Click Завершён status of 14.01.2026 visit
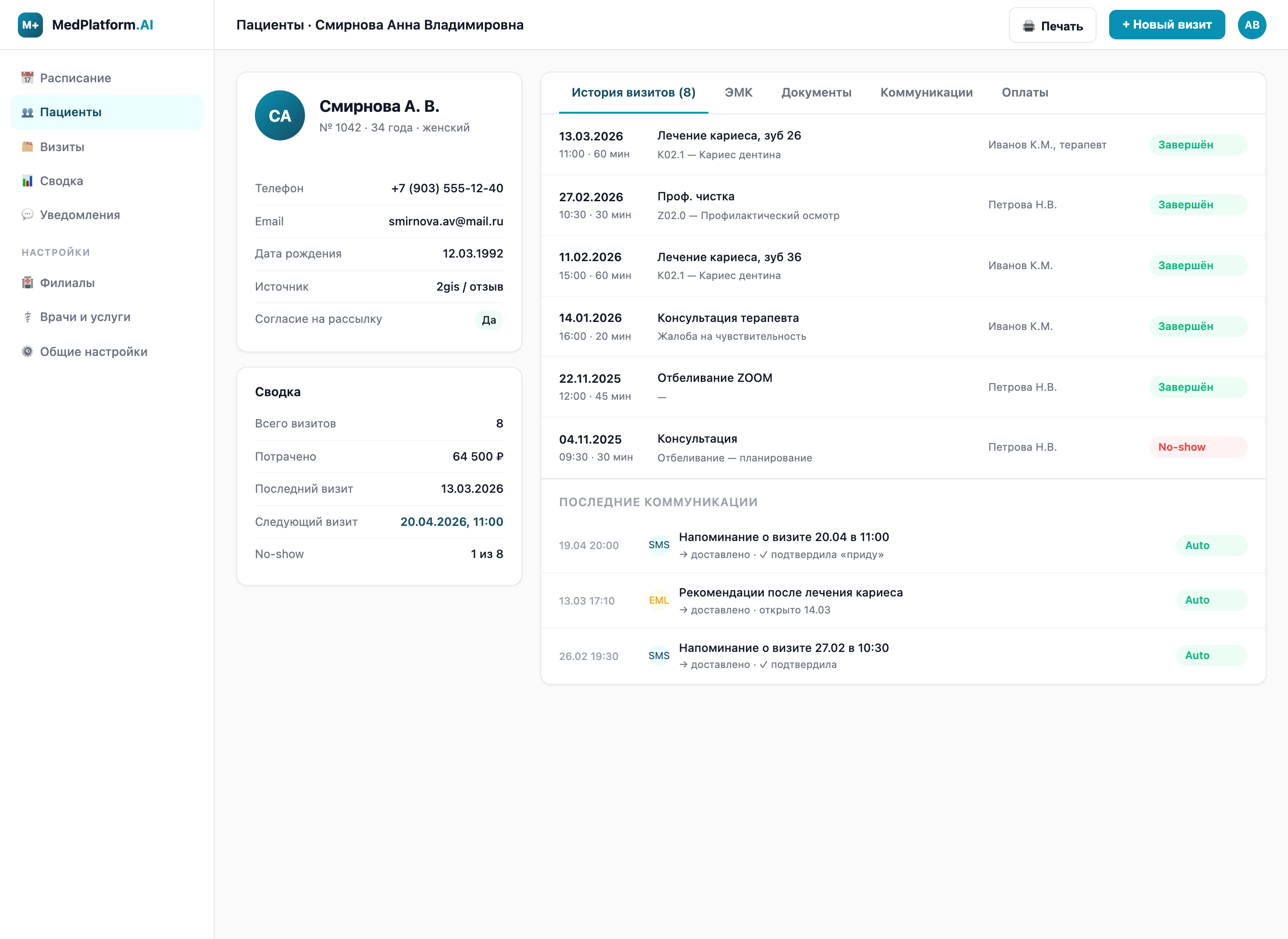 point(1198,326)
